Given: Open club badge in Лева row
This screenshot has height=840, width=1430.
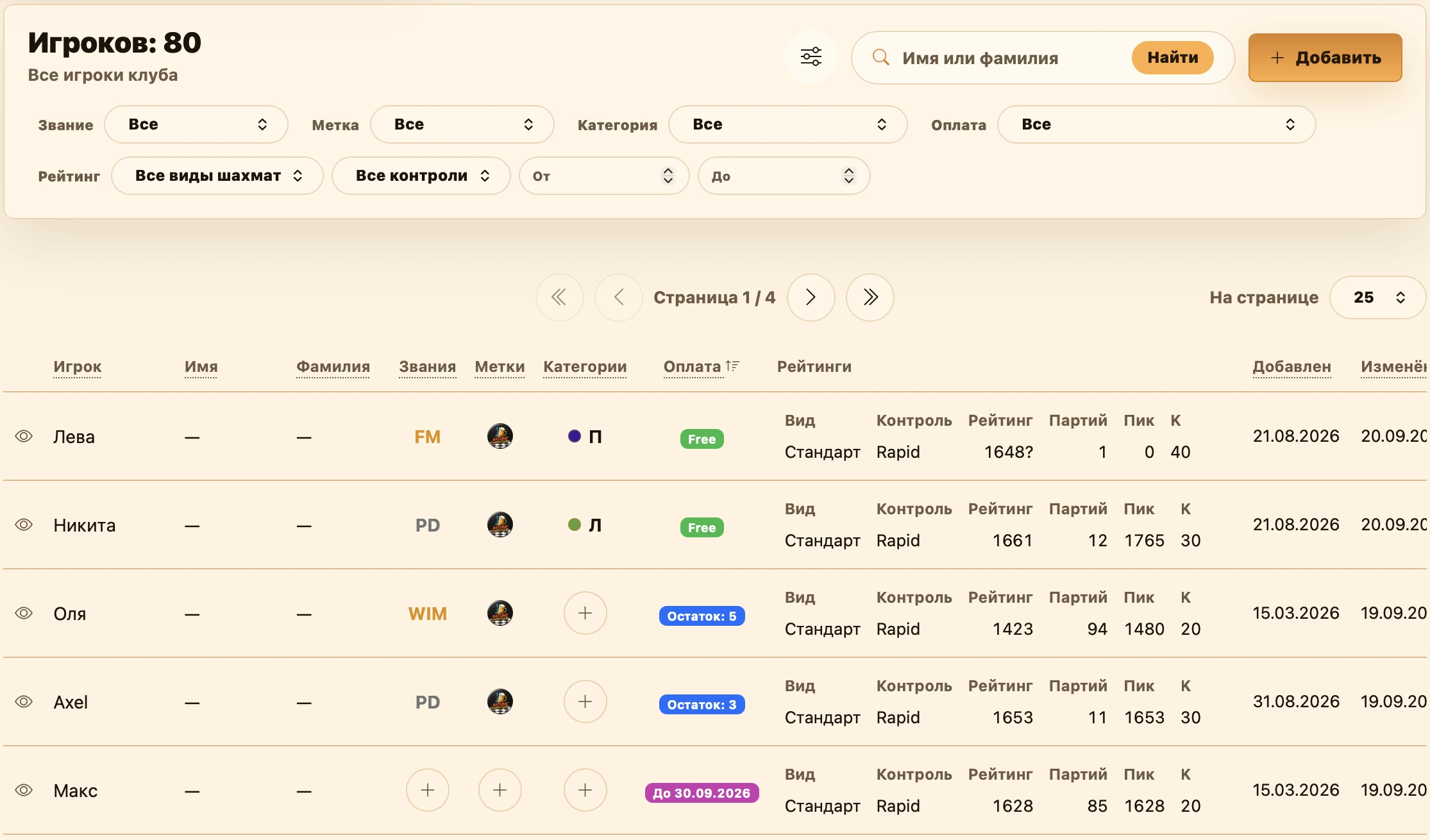Looking at the screenshot, I should (500, 436).
